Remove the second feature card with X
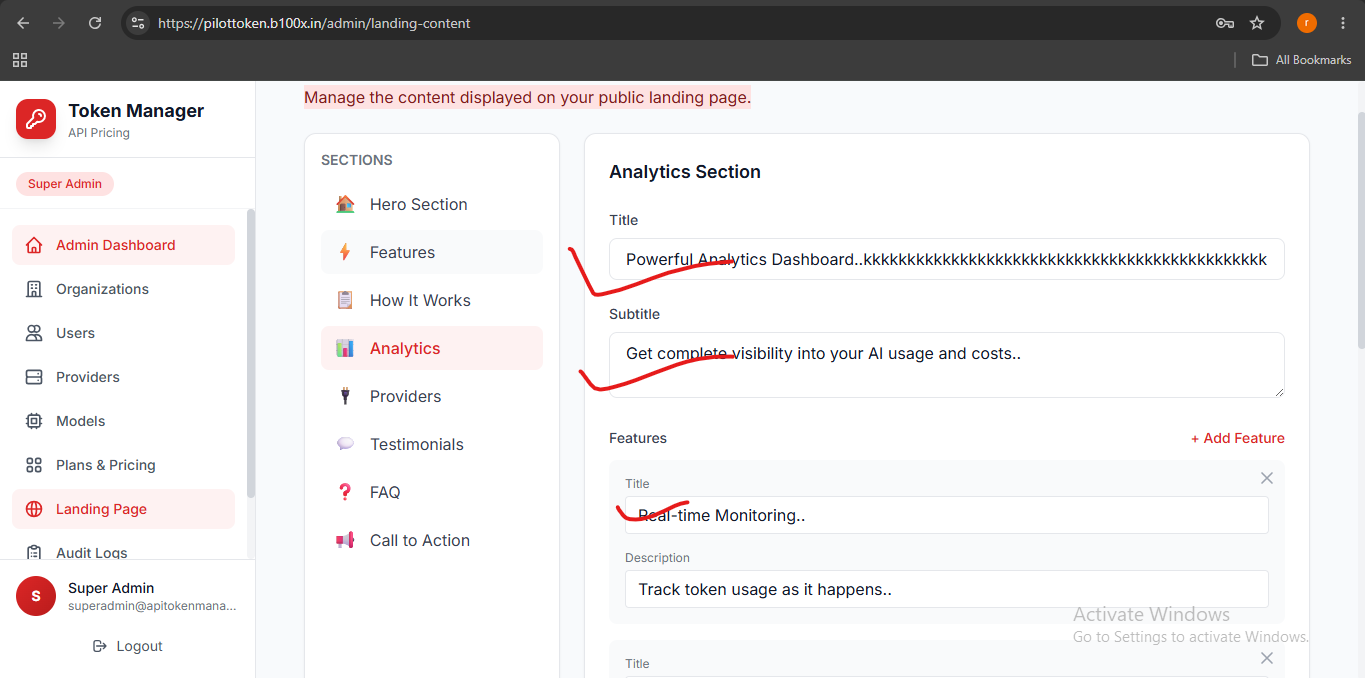 click(x=1267, y=658)
